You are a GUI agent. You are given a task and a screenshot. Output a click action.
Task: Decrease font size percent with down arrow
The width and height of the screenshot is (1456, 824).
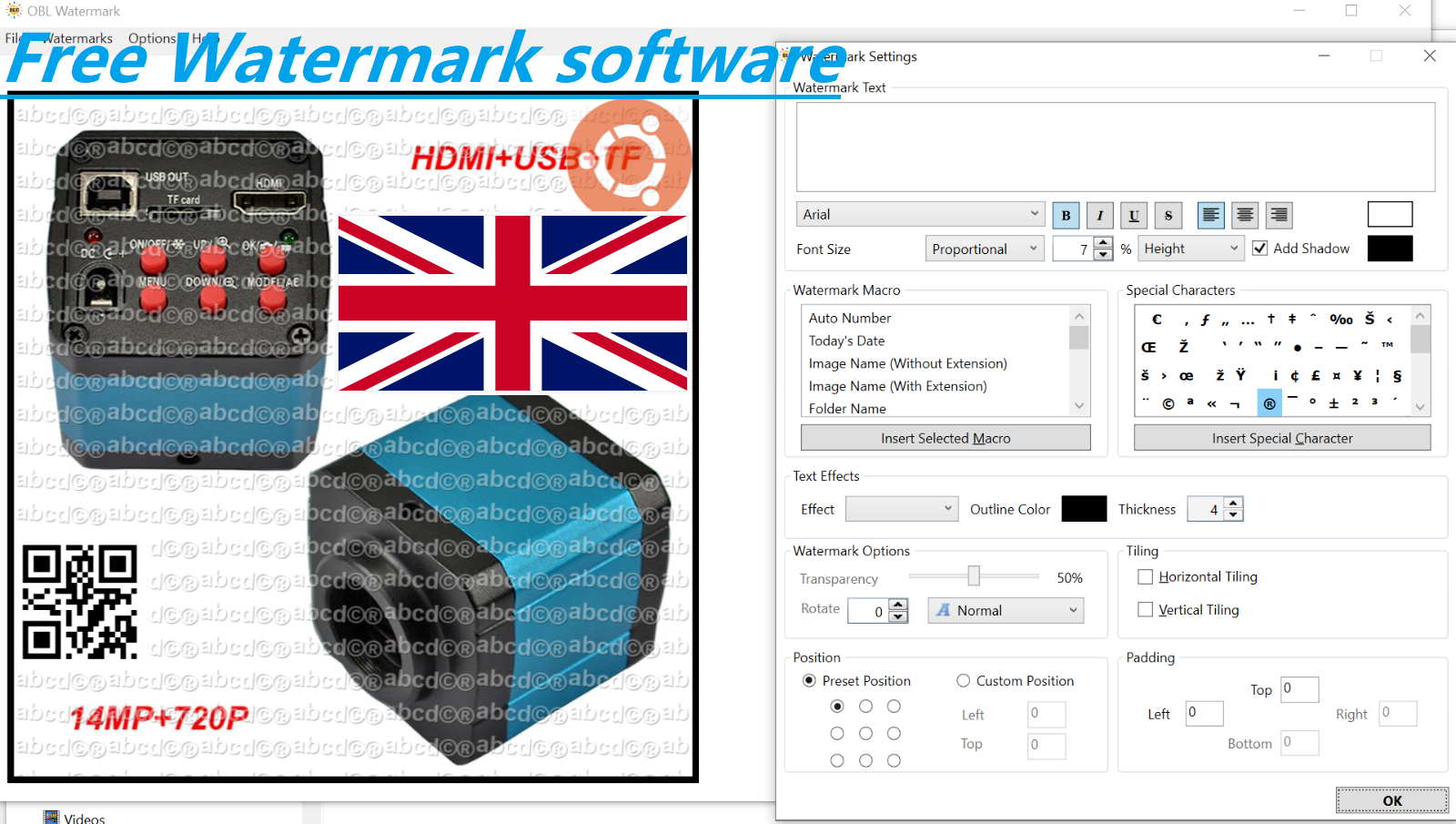1103,255
